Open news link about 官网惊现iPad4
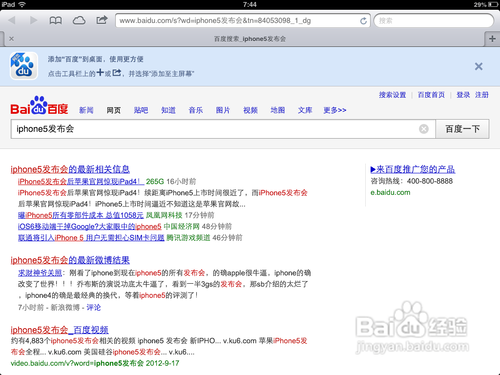This screenshot has height=375, width=500. click(x=81, y=182)
